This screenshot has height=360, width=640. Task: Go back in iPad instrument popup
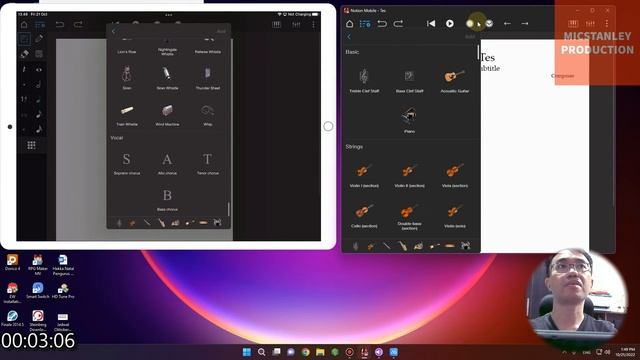(113, 31)
